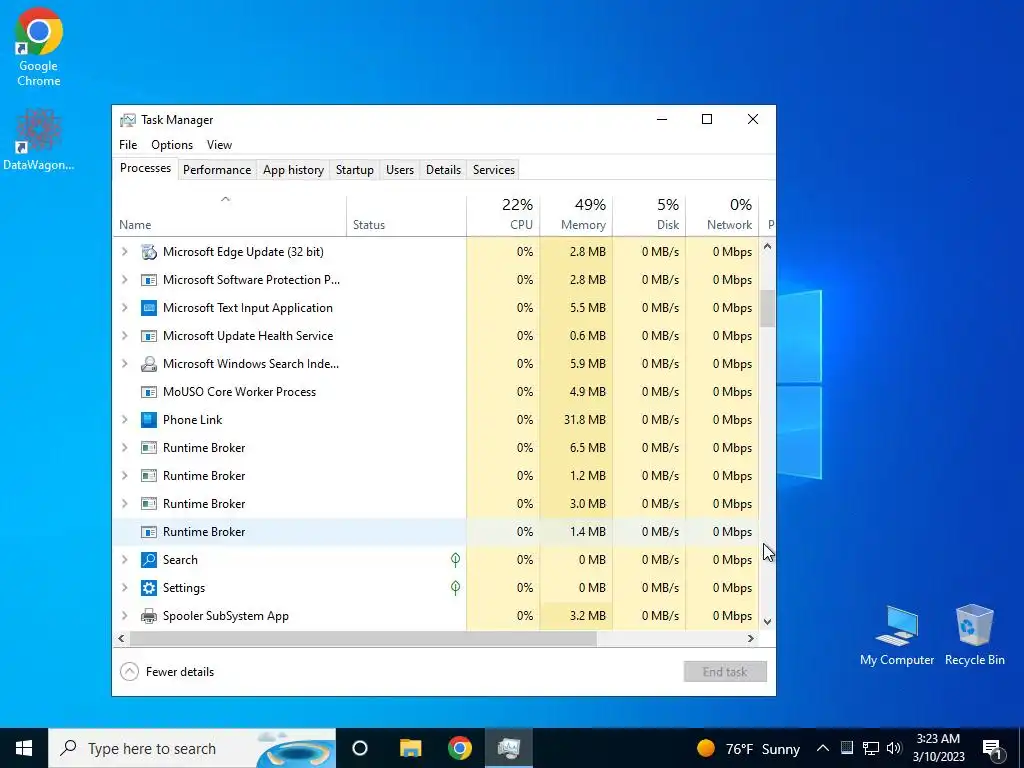1024x768 pixels.
Task: Click horizontal scrollbar right arrow
Action: click(751, 639)
